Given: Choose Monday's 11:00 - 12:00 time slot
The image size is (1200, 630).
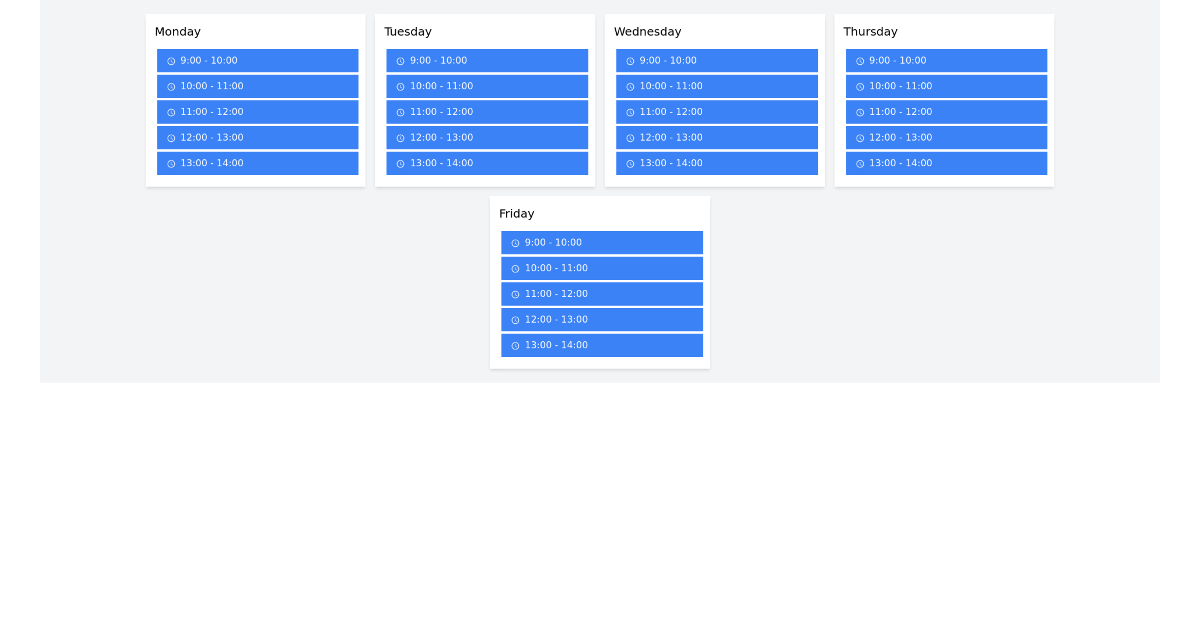Looking at the screenshot, I should click(257, 111).
